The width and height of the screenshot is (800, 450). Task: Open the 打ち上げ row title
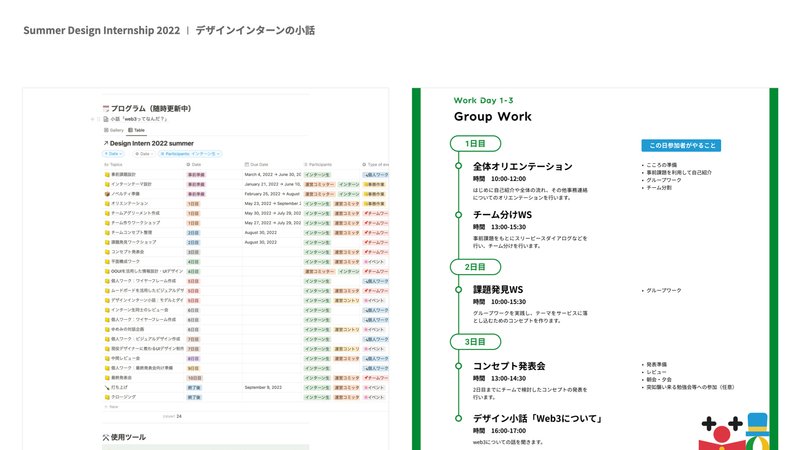tap(119, 388)
